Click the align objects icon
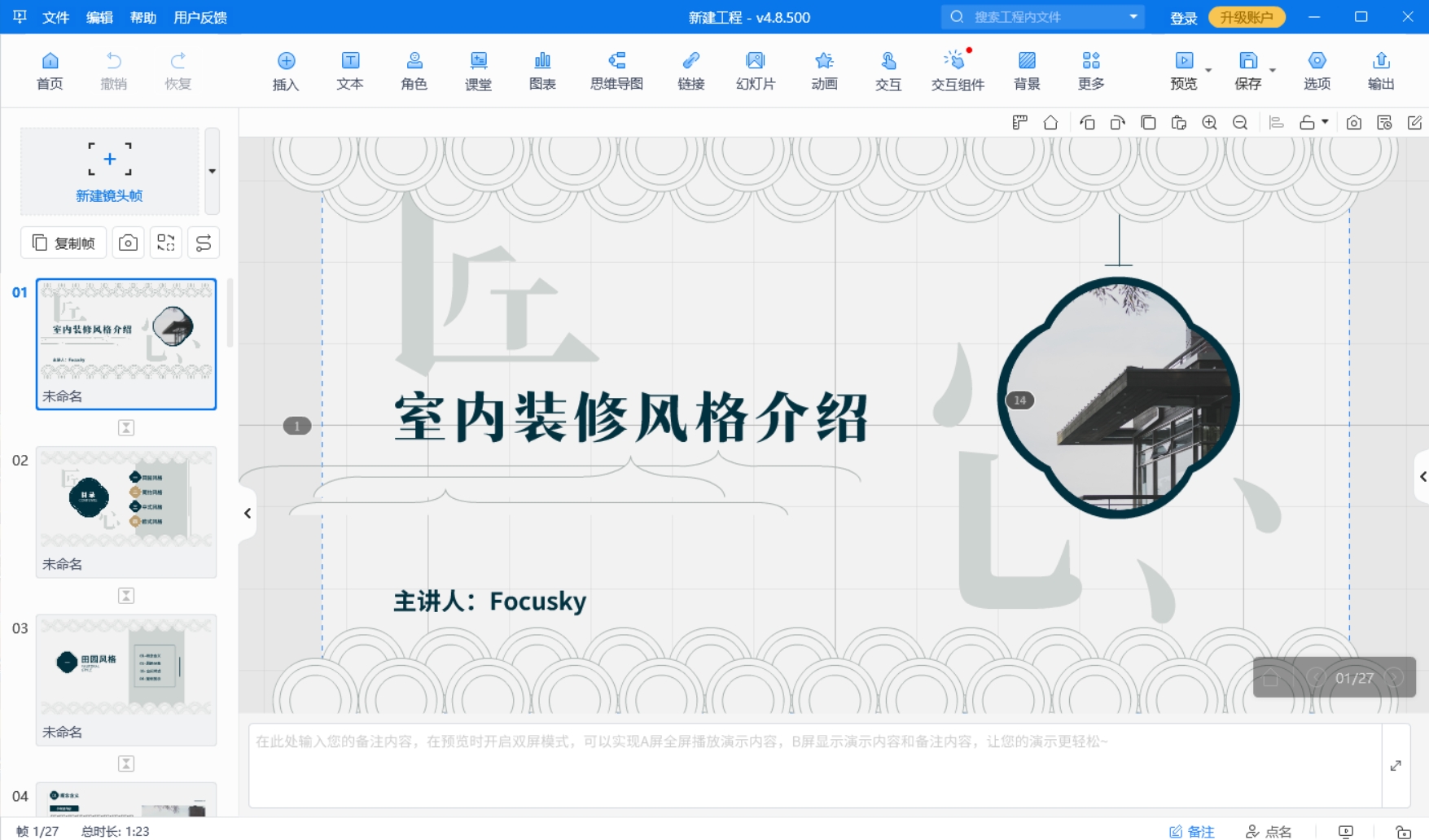Image resolution: width=1429 pixels, height=840 pixels. coord(1277,122)
